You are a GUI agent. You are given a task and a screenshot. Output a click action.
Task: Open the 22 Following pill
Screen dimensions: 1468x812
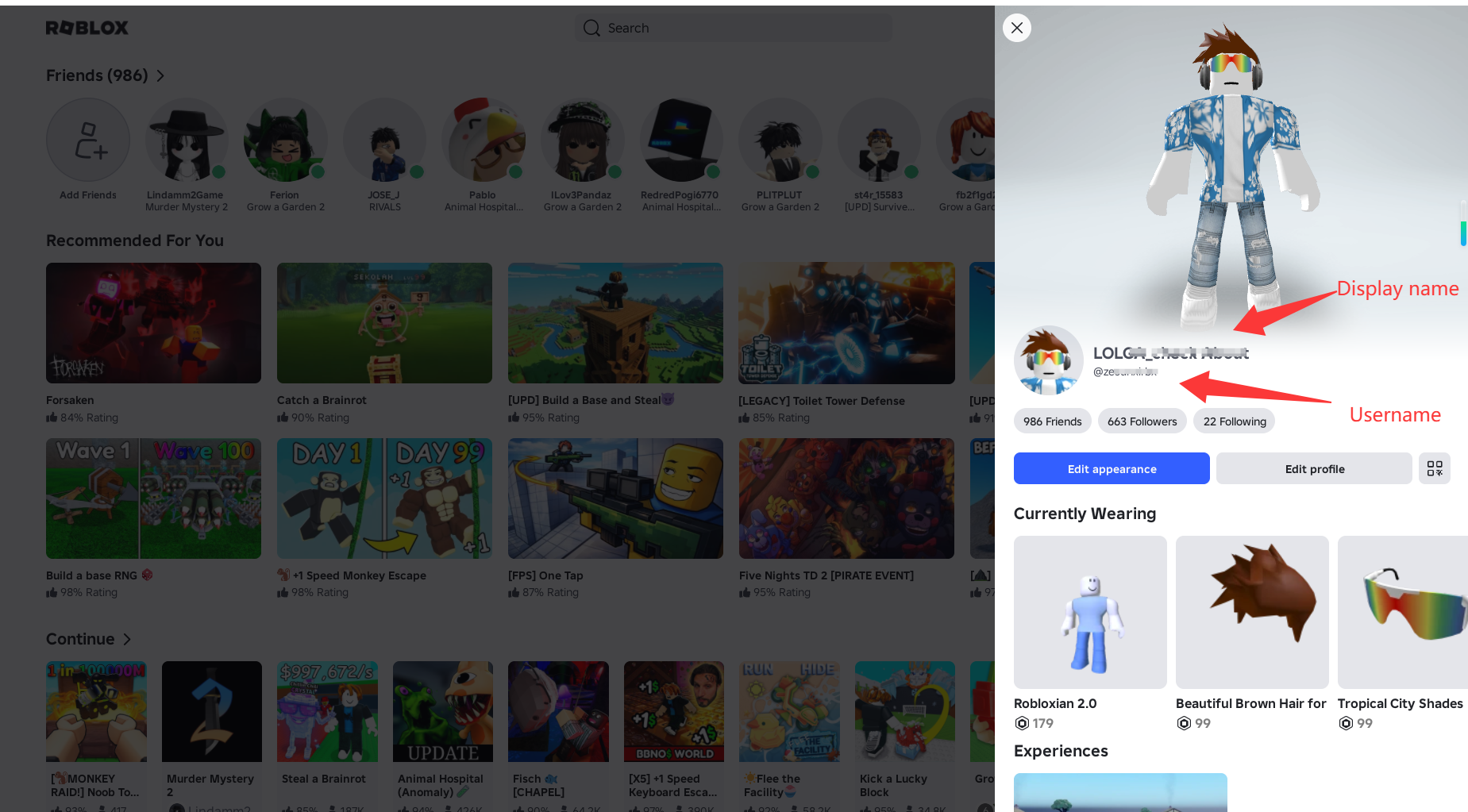(x=1235, y=421)
